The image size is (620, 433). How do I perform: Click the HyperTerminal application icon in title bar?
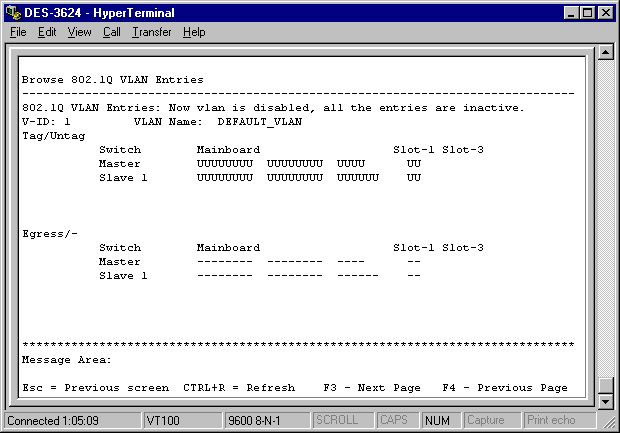(x=12, y=12)
